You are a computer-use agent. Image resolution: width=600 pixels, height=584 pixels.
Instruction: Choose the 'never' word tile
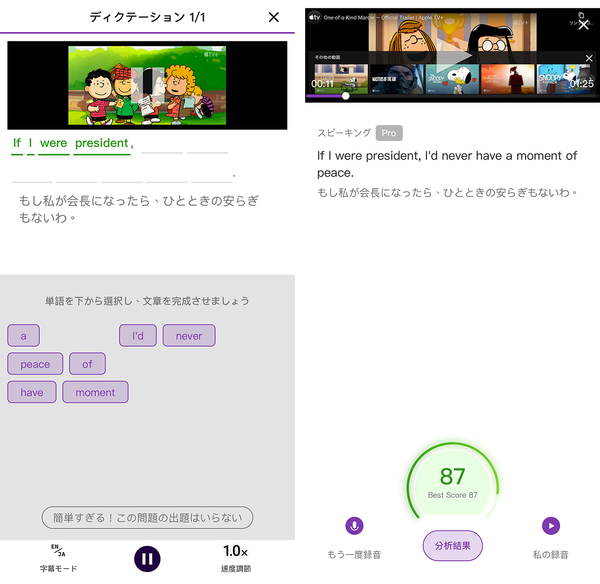(x=189, y=336)
